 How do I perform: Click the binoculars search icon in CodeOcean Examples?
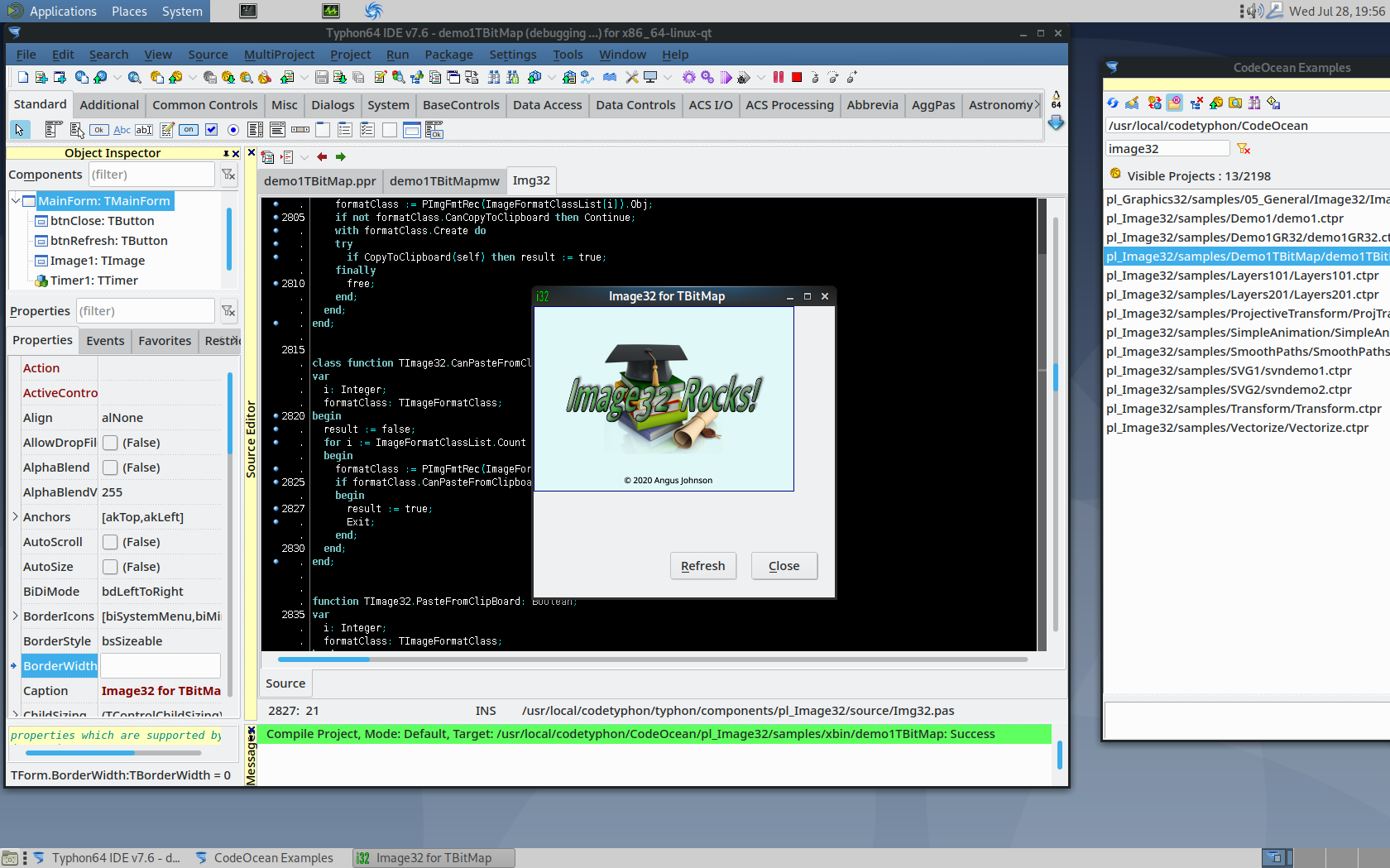[x=1254, y=103]
